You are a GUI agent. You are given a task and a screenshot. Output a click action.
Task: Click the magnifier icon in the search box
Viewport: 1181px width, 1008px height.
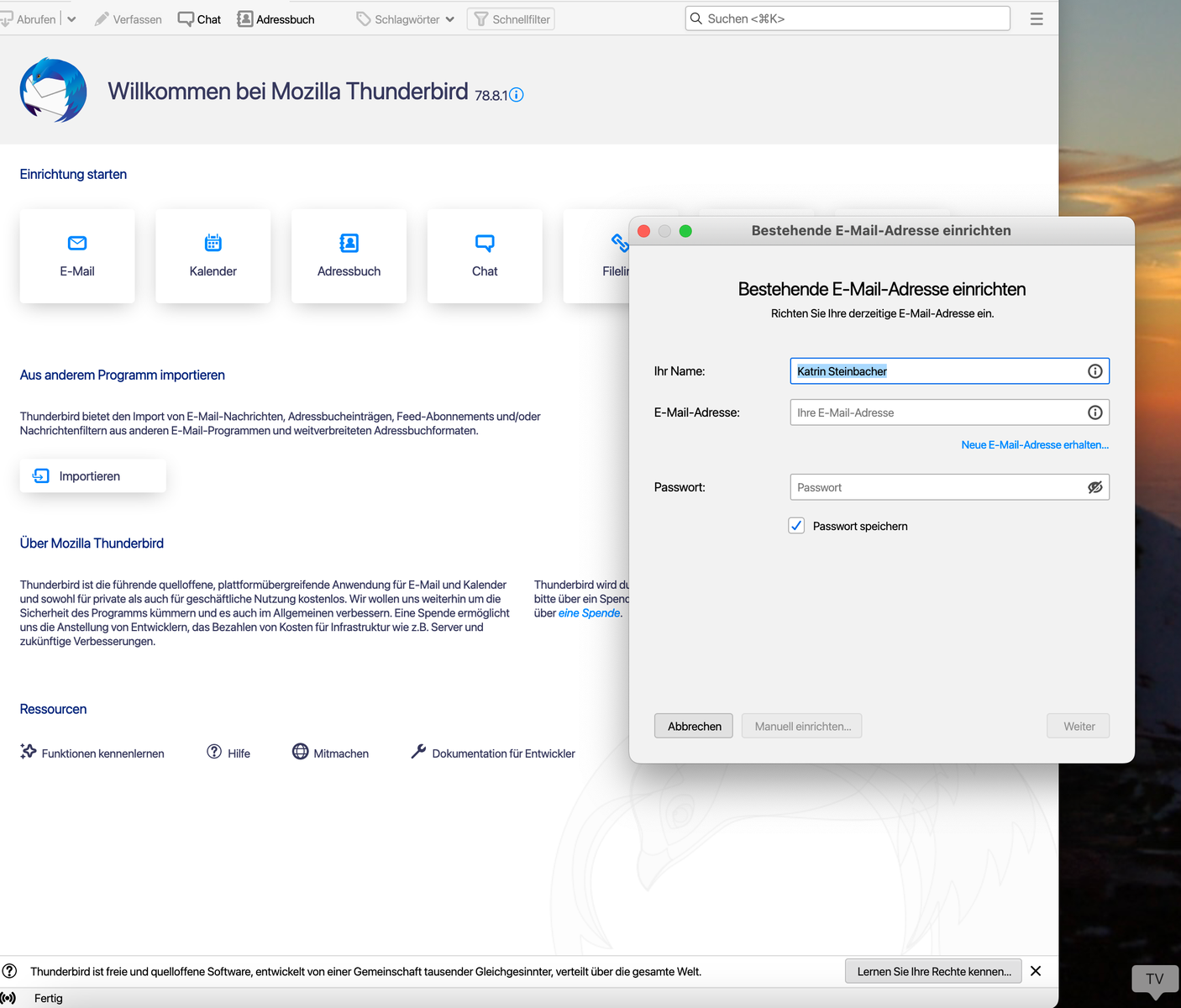pyautogui.click(x=696, y=18)
